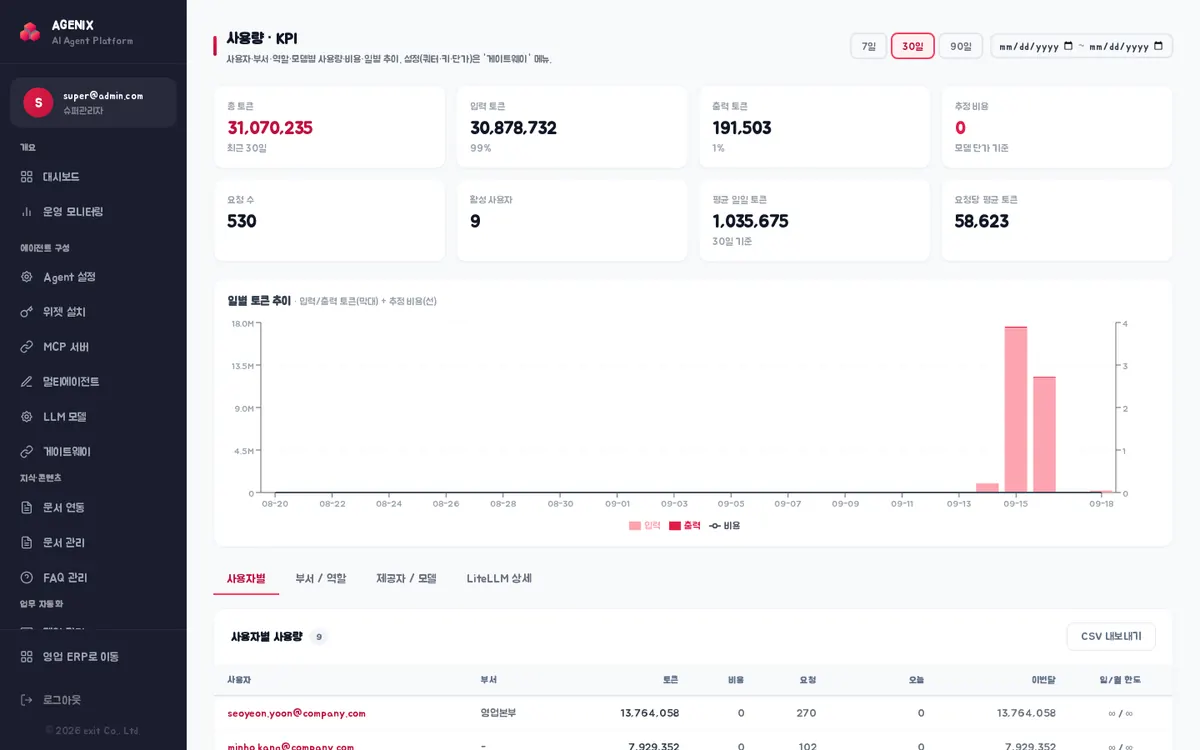1200x750 pixels.
Task: Open 운영 모니터링 menu item
Action: tap(93, 212)
